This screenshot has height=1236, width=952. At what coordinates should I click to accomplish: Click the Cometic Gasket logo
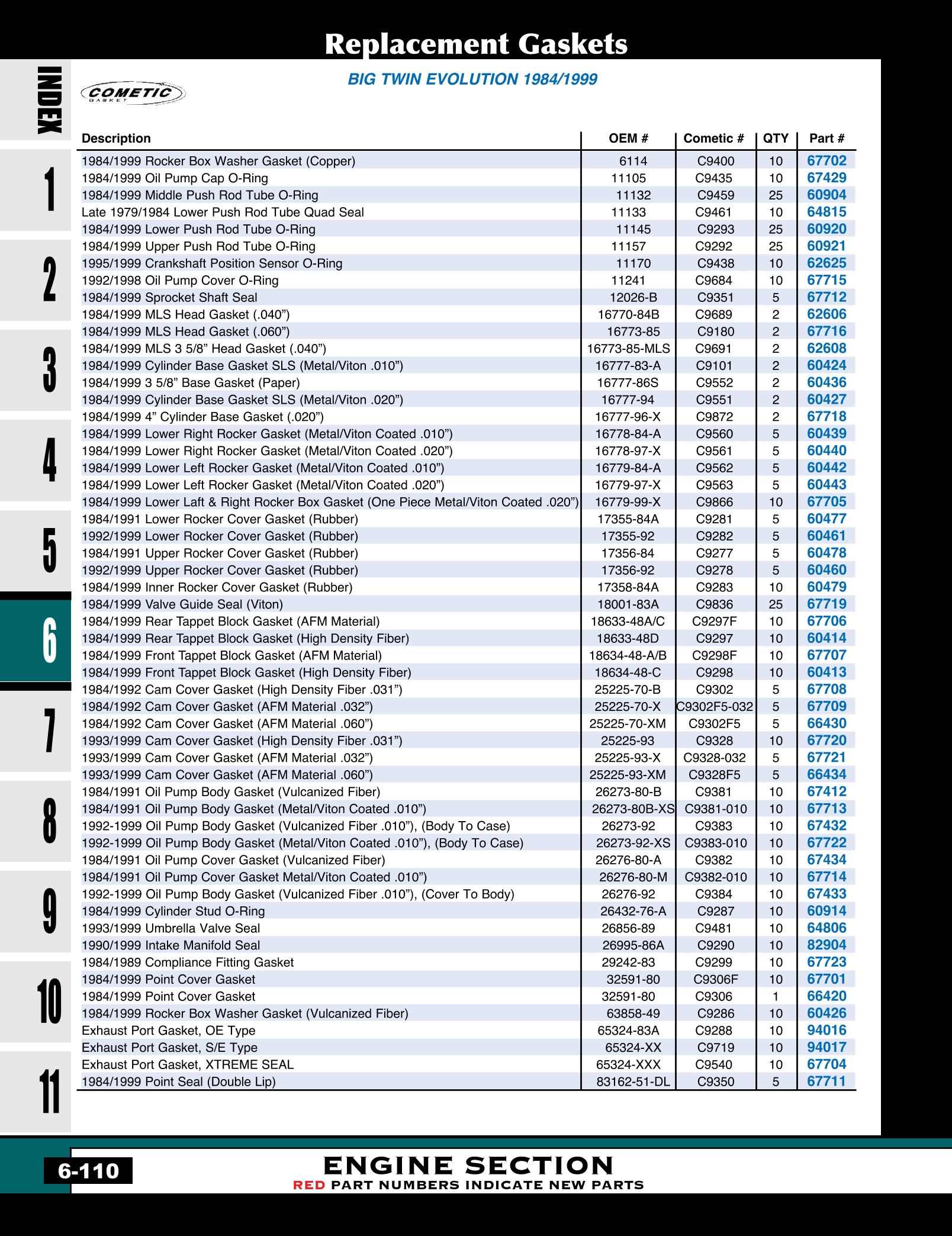pyautogui.click(x=133, y=93)
